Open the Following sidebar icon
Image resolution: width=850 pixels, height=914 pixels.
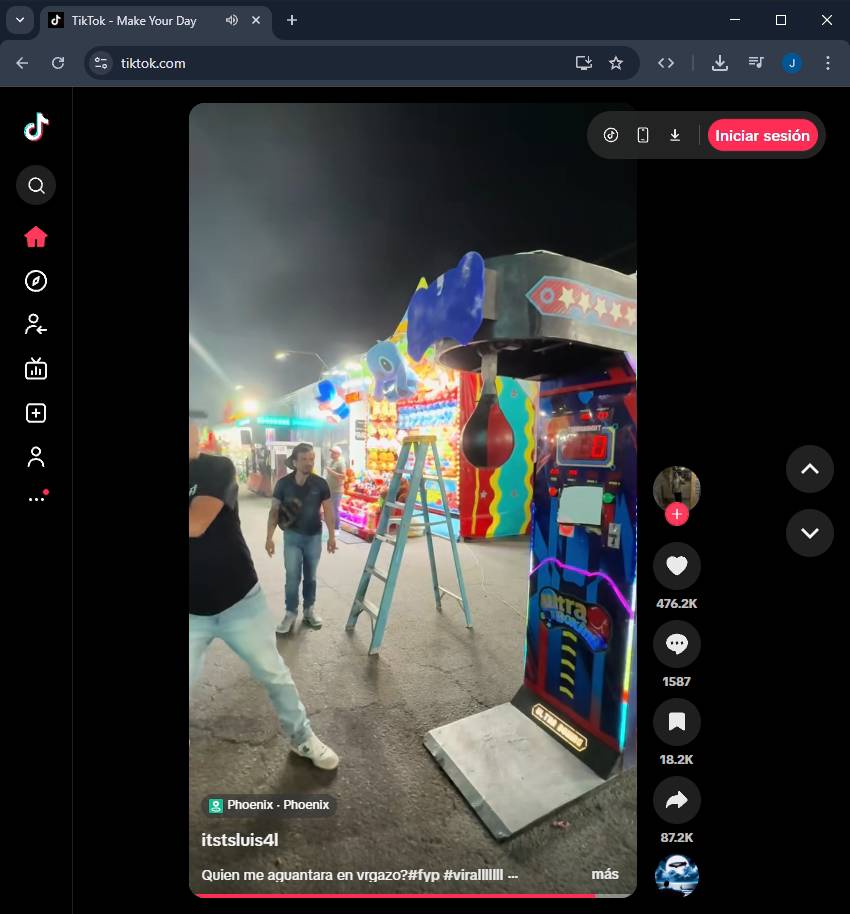click(36, 324)
